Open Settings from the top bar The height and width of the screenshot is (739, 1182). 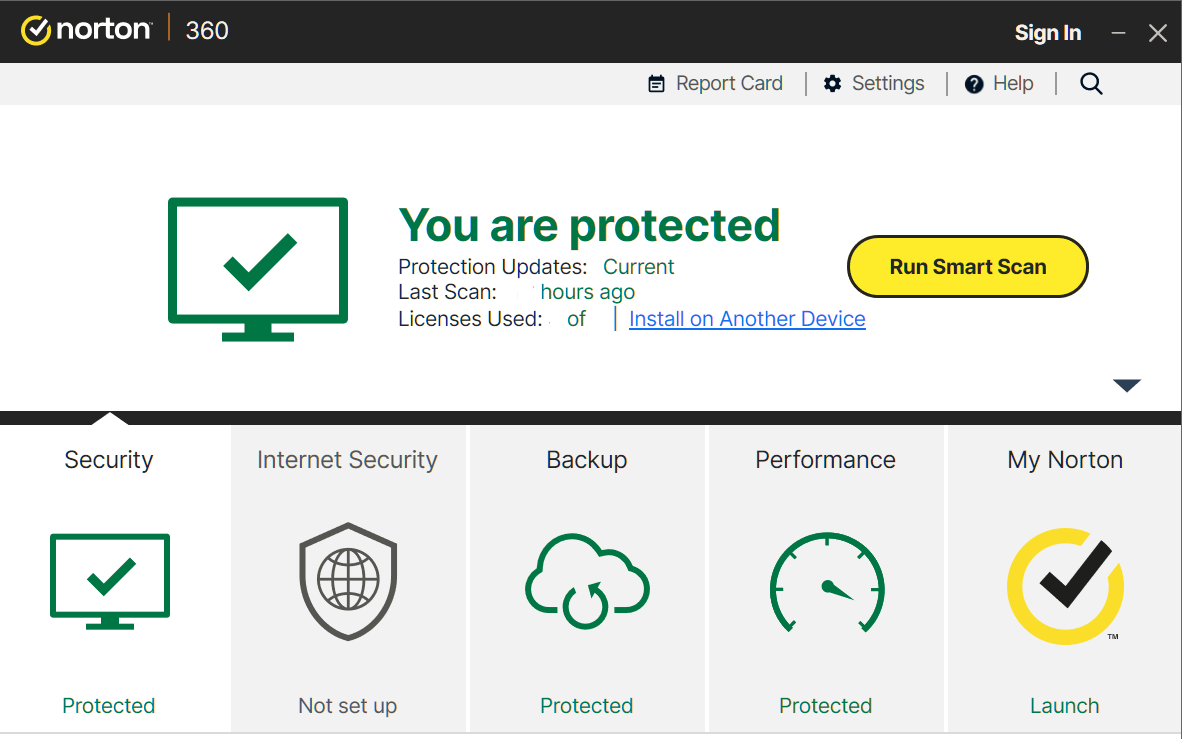click(874, 84)
